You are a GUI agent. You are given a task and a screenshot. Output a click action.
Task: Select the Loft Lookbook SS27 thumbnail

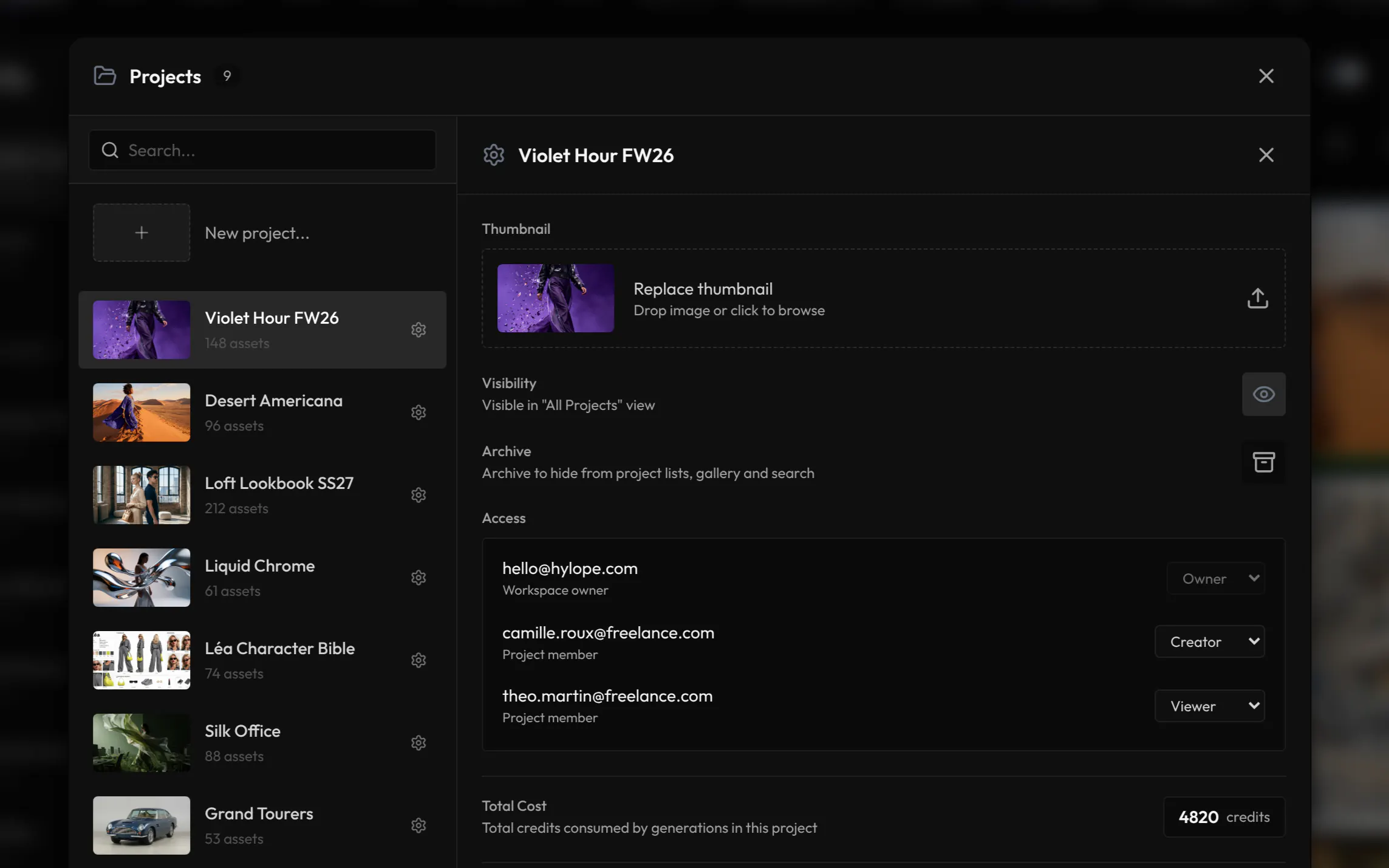point(142,495)
